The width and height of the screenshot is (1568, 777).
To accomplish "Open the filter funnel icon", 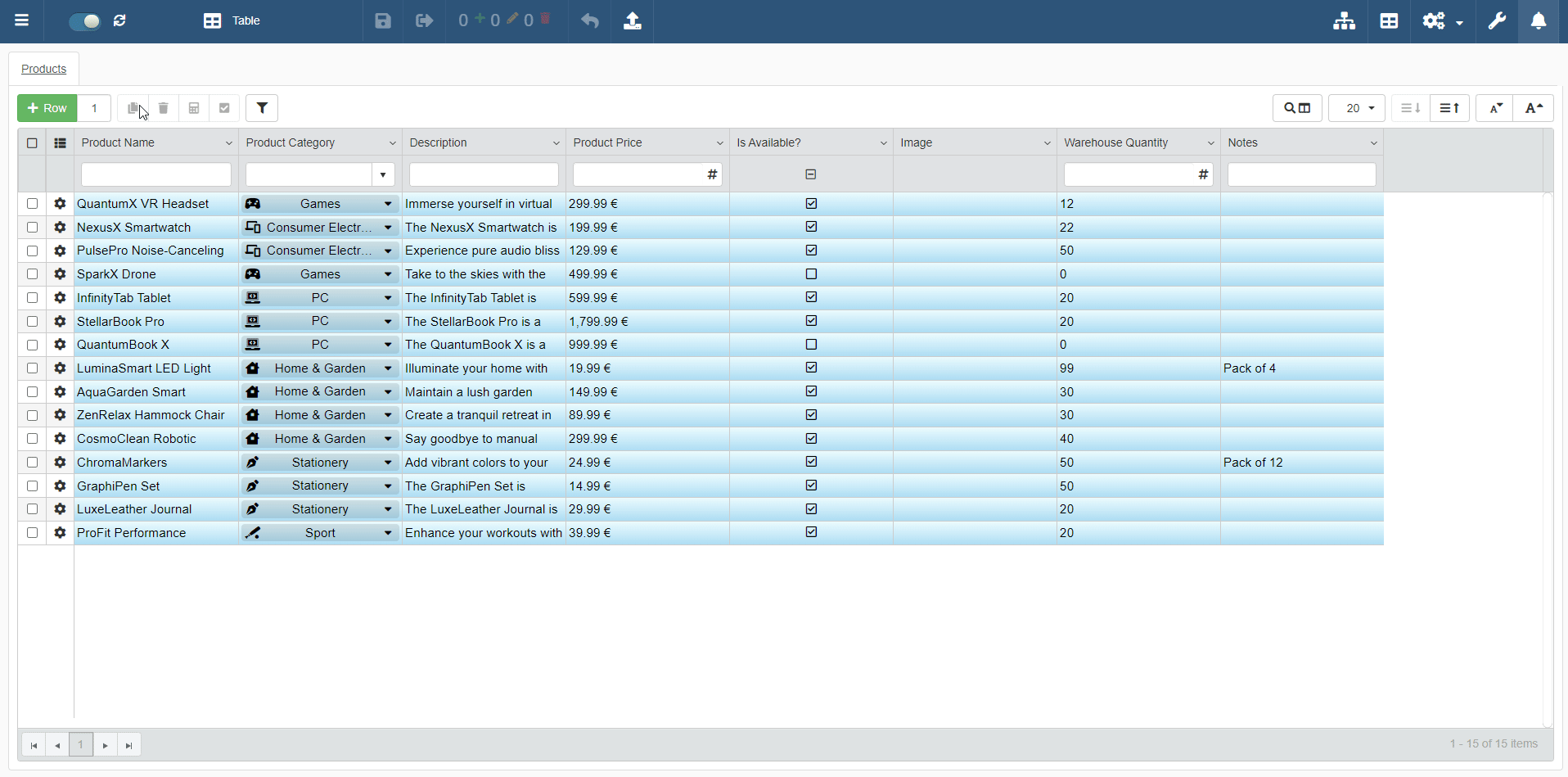I will (x=262, y=108).
